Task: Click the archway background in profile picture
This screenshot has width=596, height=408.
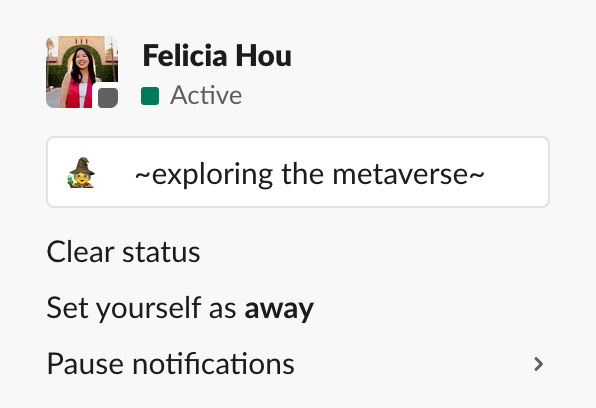Action: point(82,48)
